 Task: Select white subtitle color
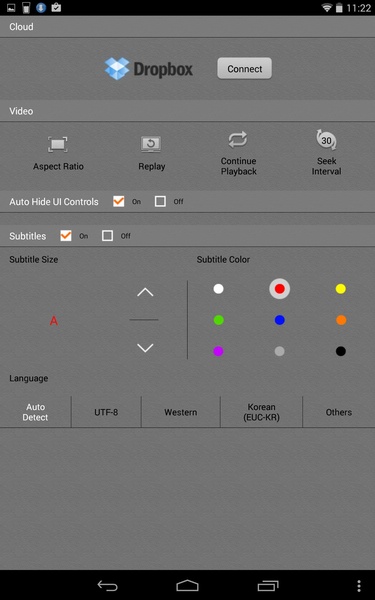pyautogui.click(x=218, y=289)
